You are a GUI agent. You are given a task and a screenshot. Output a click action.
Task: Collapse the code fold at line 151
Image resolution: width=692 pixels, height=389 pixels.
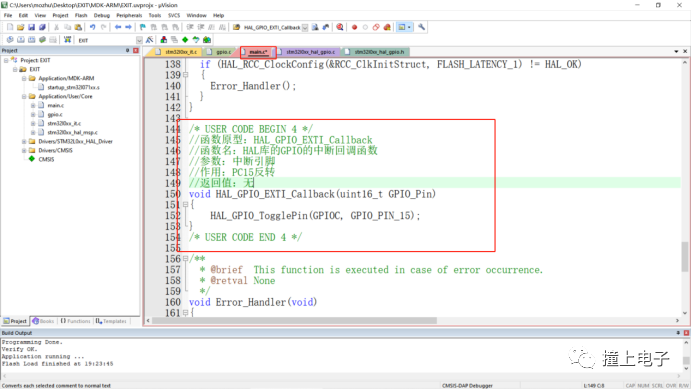pos(185,204)
